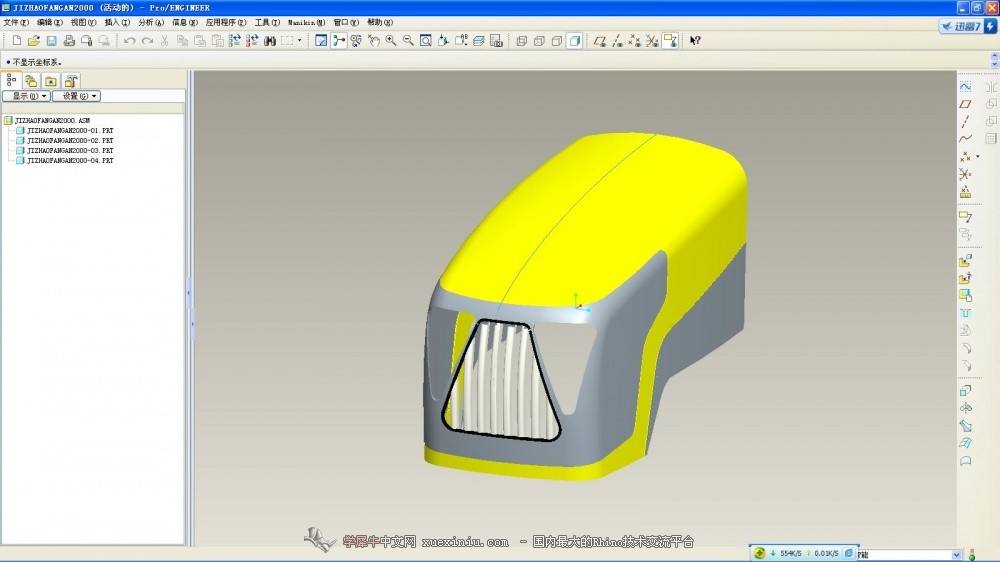Select the Extrude tool icon
This screenshot has width=1000, height=562.
[966, 390]
